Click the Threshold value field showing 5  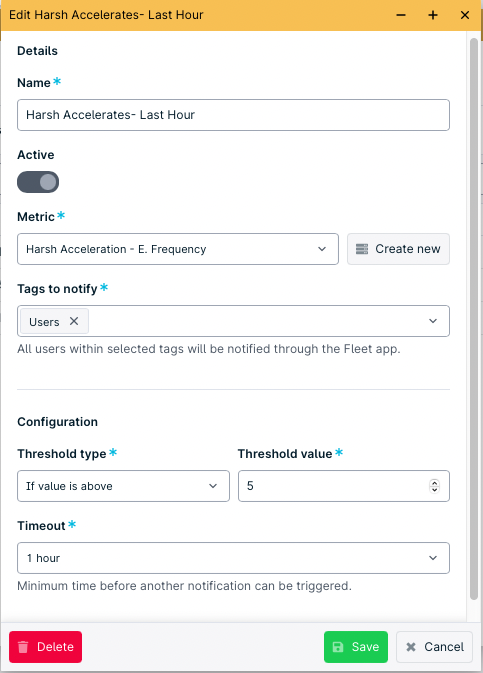343,486
